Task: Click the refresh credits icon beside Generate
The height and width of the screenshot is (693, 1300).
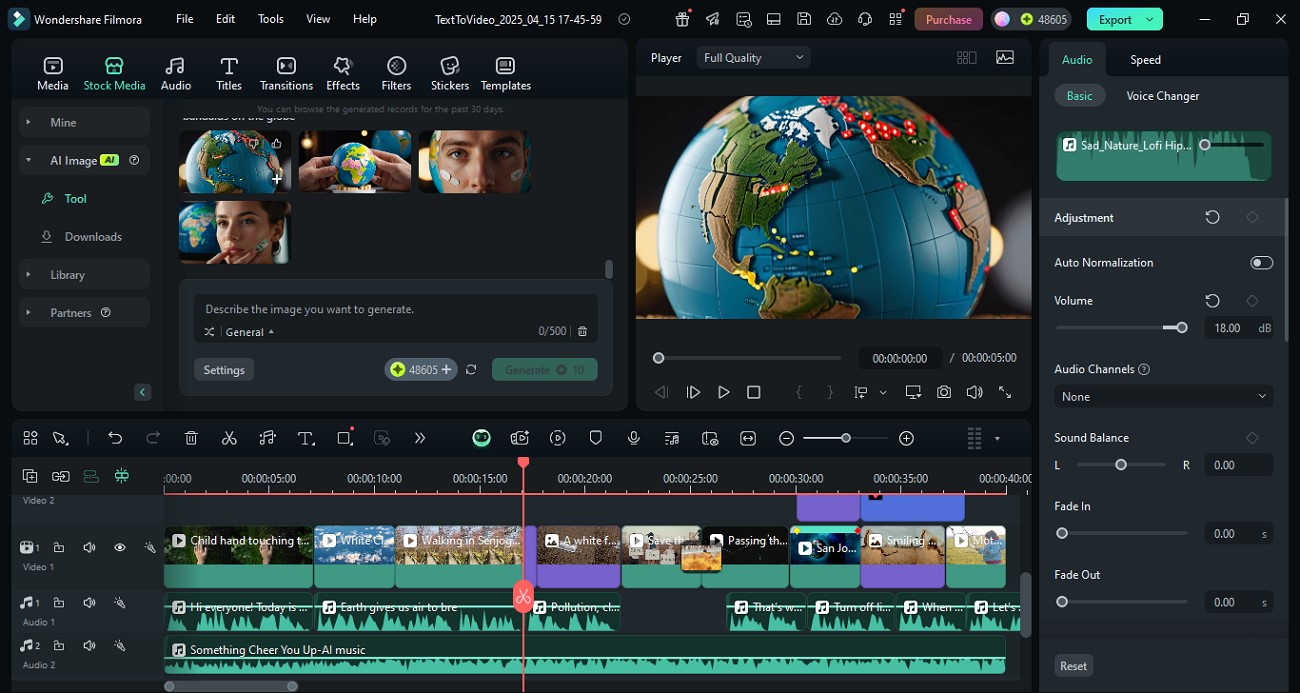Action: [471, 370]
